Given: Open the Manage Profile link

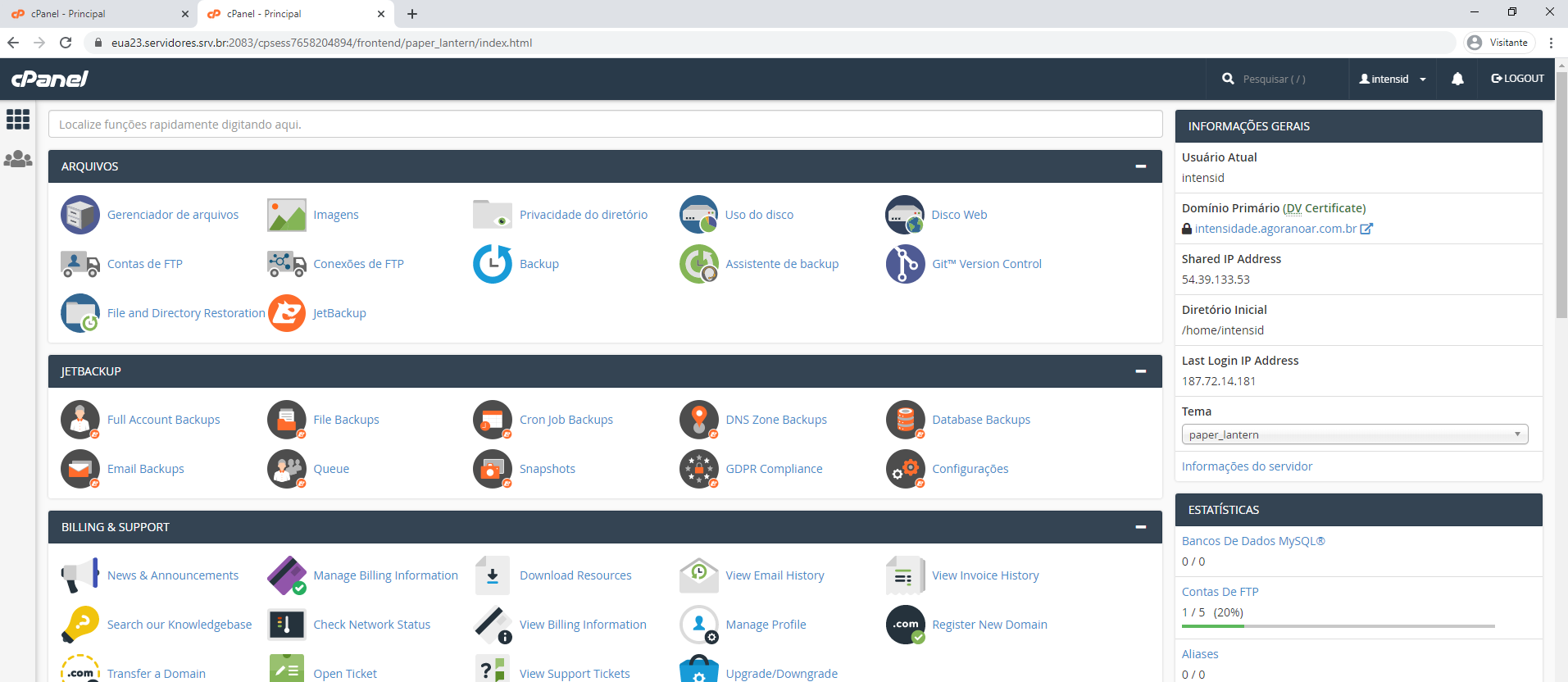Looking at the screenshot, I should coord(766,625).
